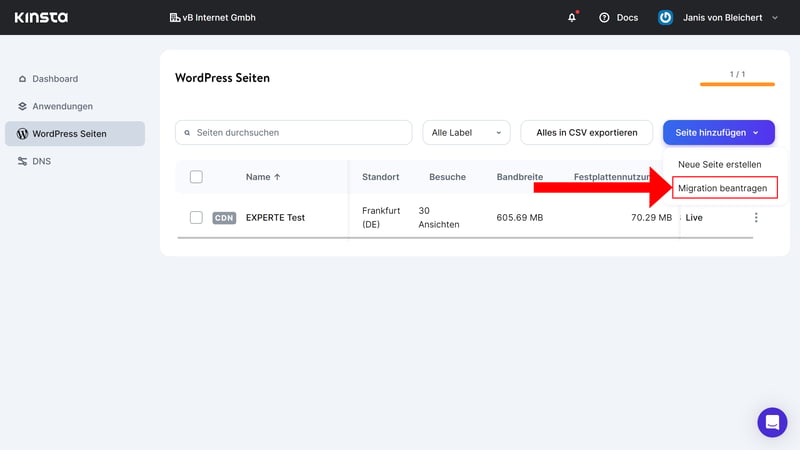
Task: Open the Docs help icon
Action: tap(604, 17)
